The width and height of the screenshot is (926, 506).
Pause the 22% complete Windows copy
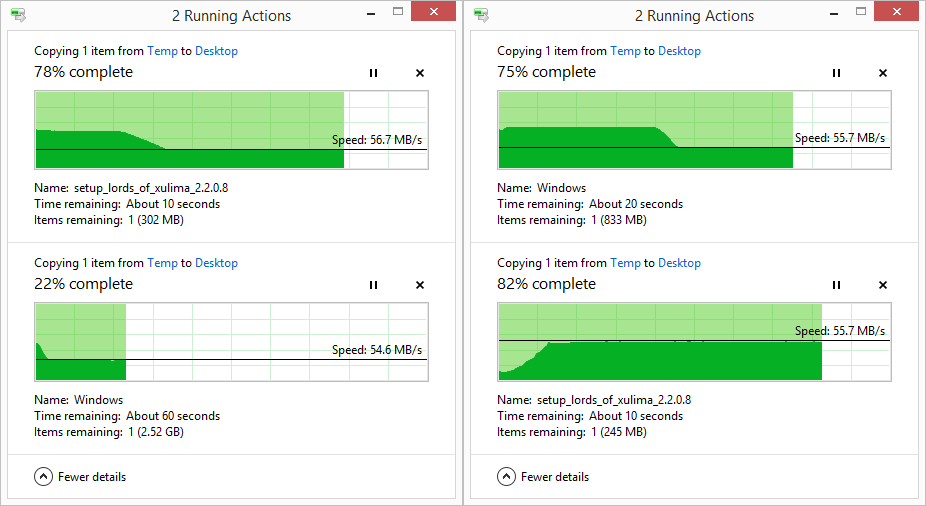(x=373, y=285)
